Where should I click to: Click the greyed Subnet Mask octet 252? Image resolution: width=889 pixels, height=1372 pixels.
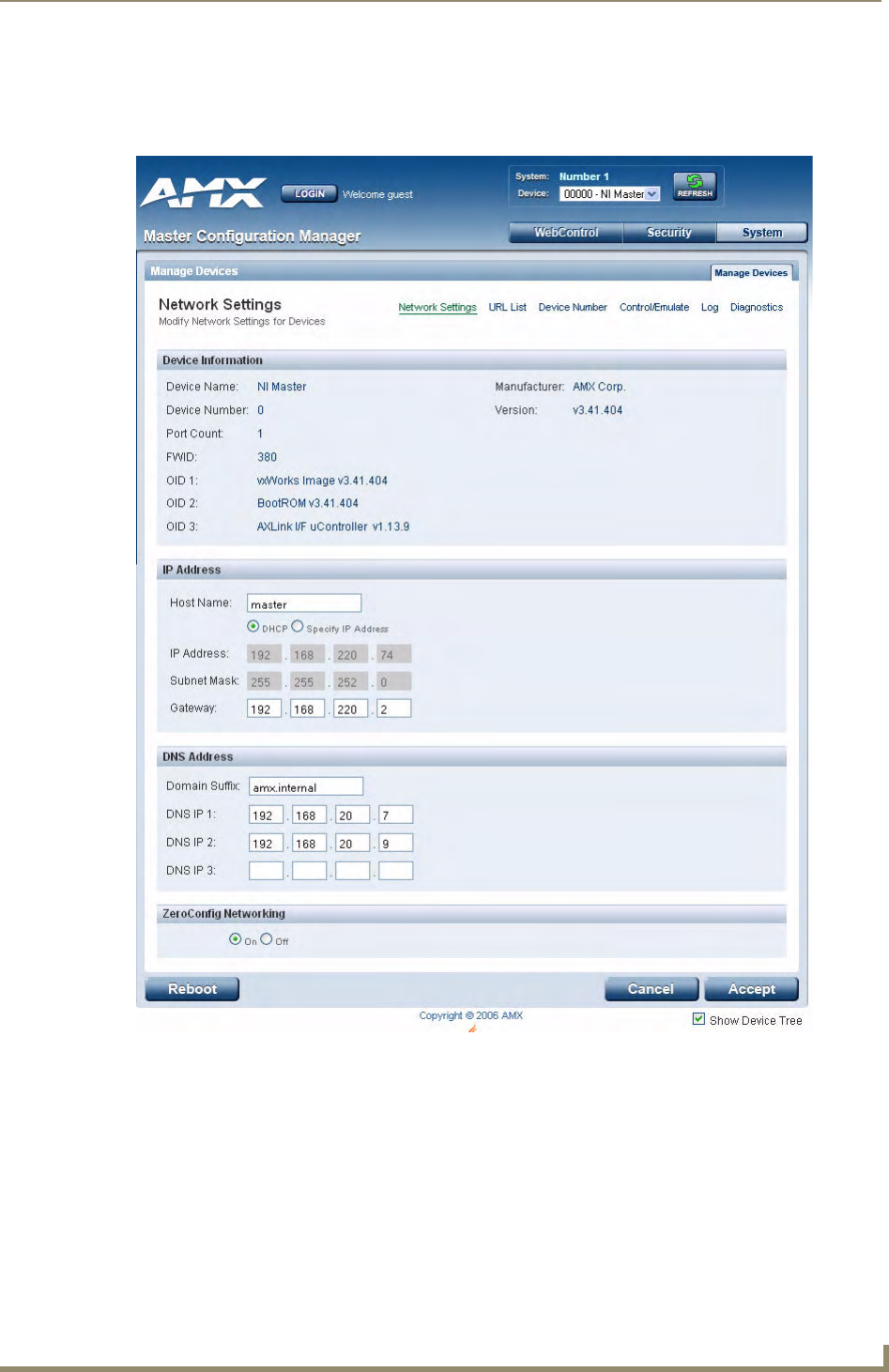click(x=351, y=681)
